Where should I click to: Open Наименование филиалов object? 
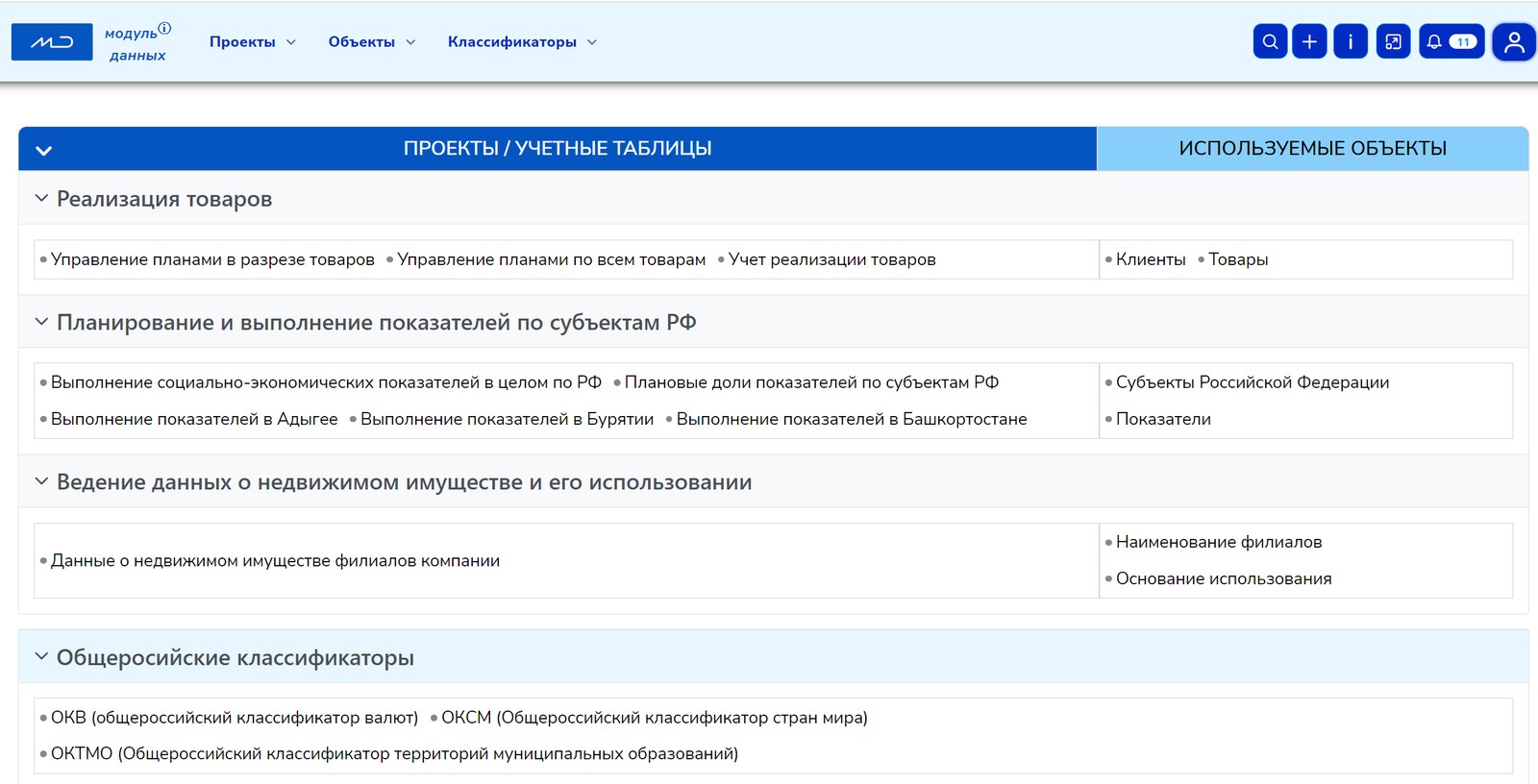(1219, 542)
